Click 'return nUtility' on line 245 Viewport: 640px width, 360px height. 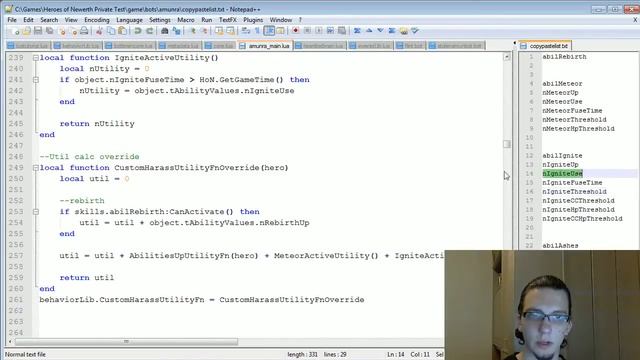tap(97, 124)
